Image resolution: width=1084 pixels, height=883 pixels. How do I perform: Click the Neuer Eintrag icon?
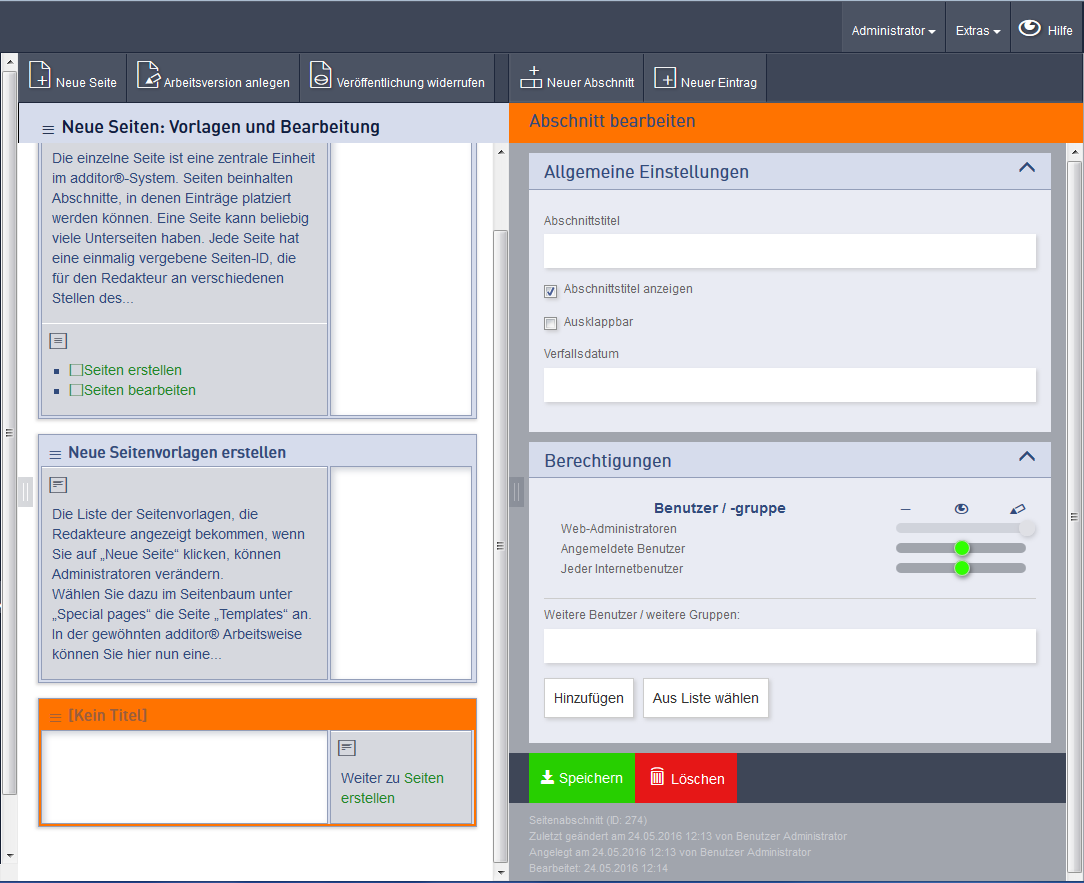[x=665, y=77]
